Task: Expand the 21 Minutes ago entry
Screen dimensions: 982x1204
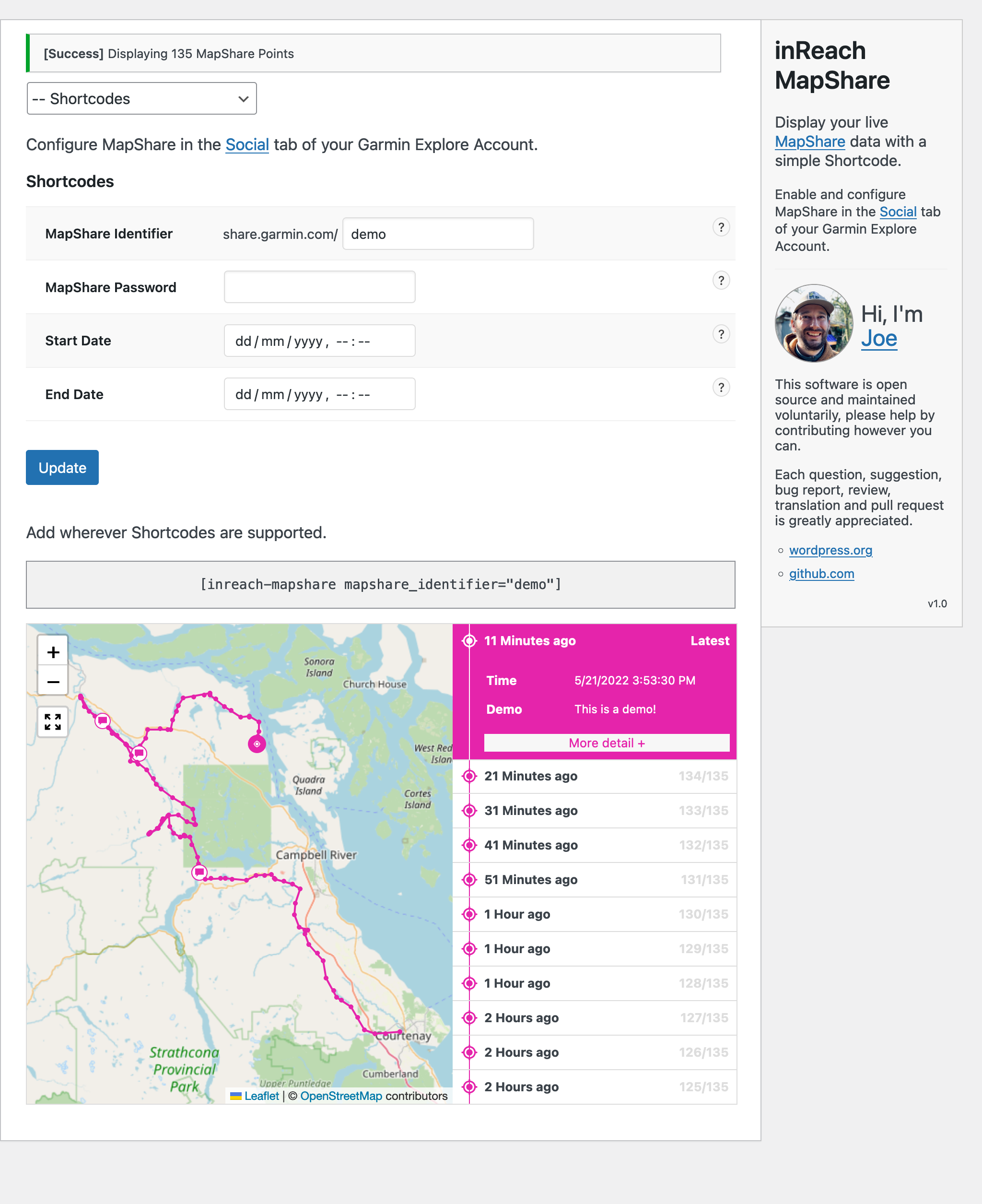Action: point(595,776)
